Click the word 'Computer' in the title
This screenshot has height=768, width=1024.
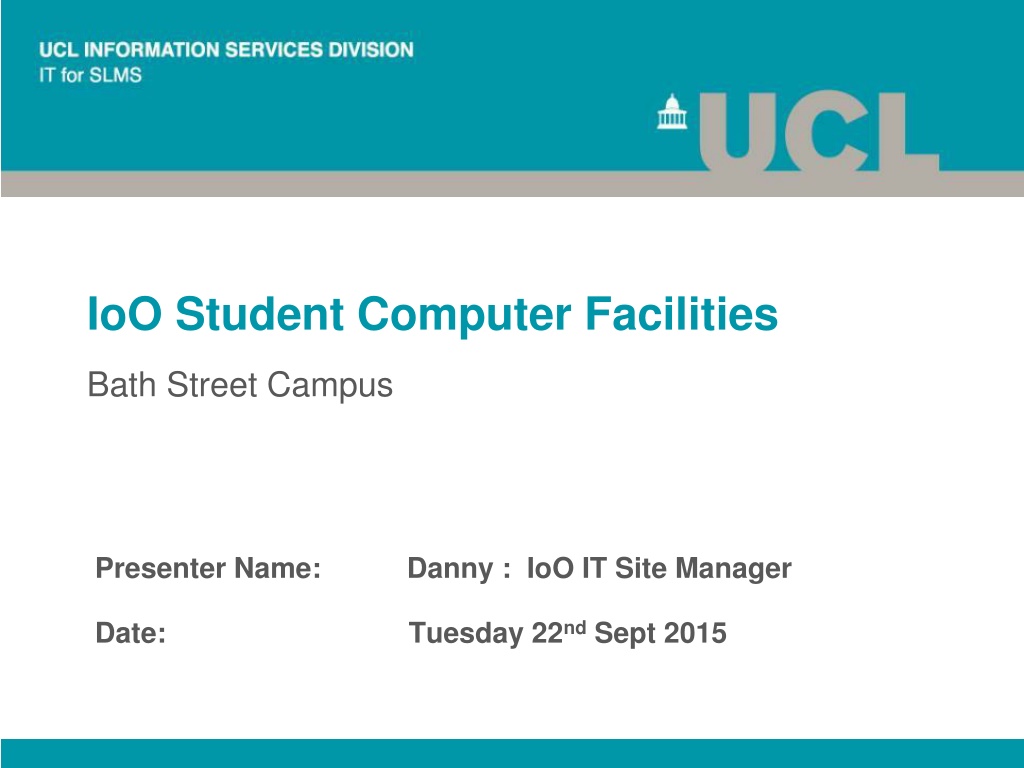464,315
